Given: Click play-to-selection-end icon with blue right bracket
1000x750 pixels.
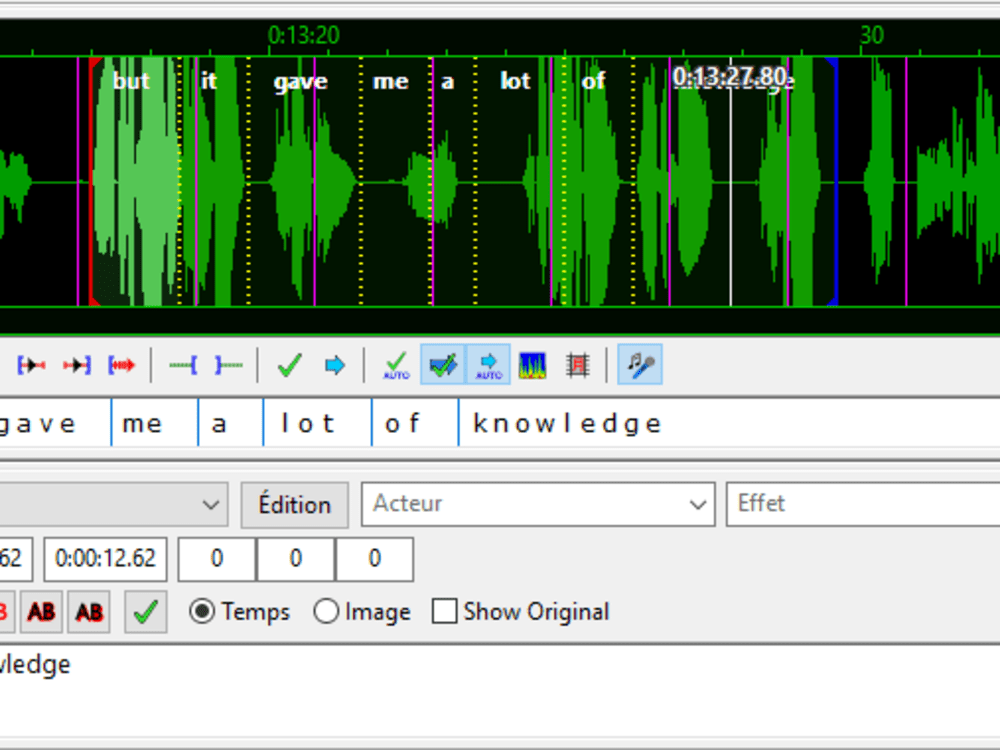Looking at the screenshot, I should click(77, 365).
